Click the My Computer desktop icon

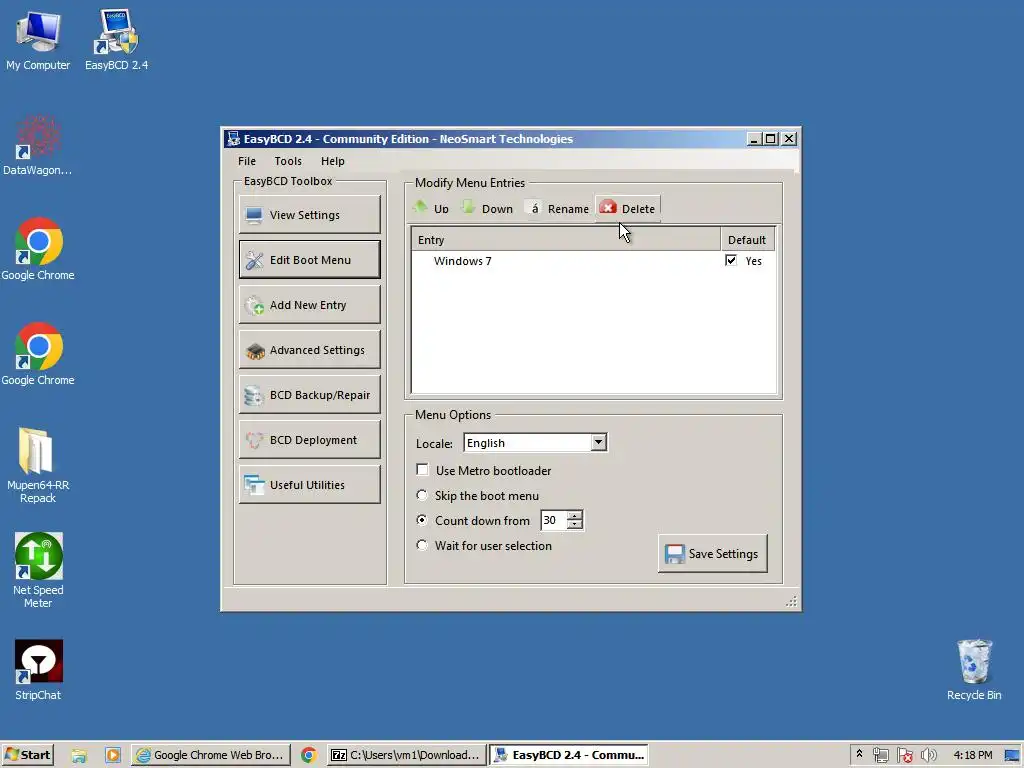38,40
